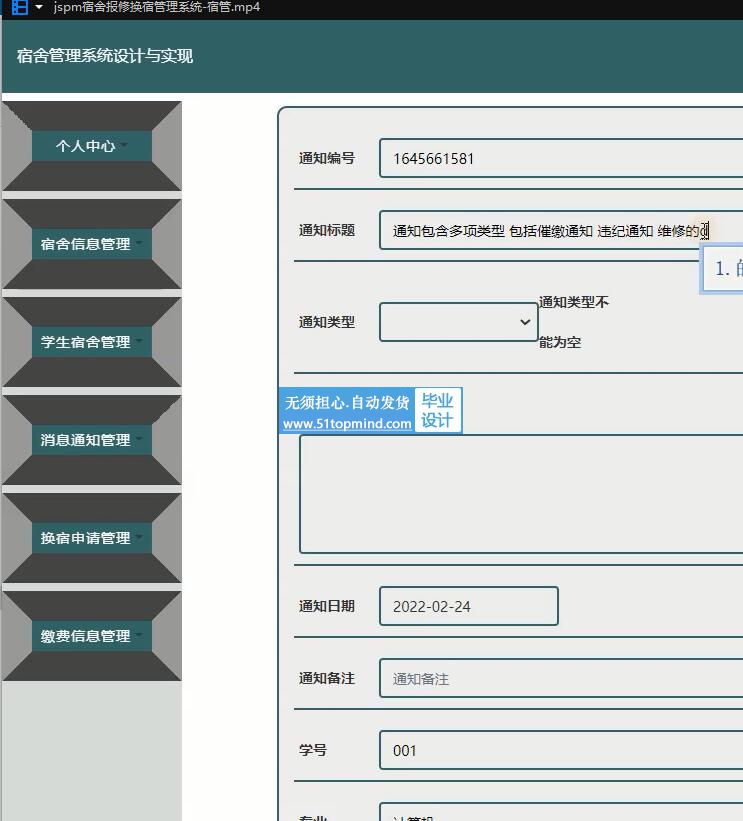Click the large notification content text area
The height and width of the screenshot is (821, 743).
point(521,494)
